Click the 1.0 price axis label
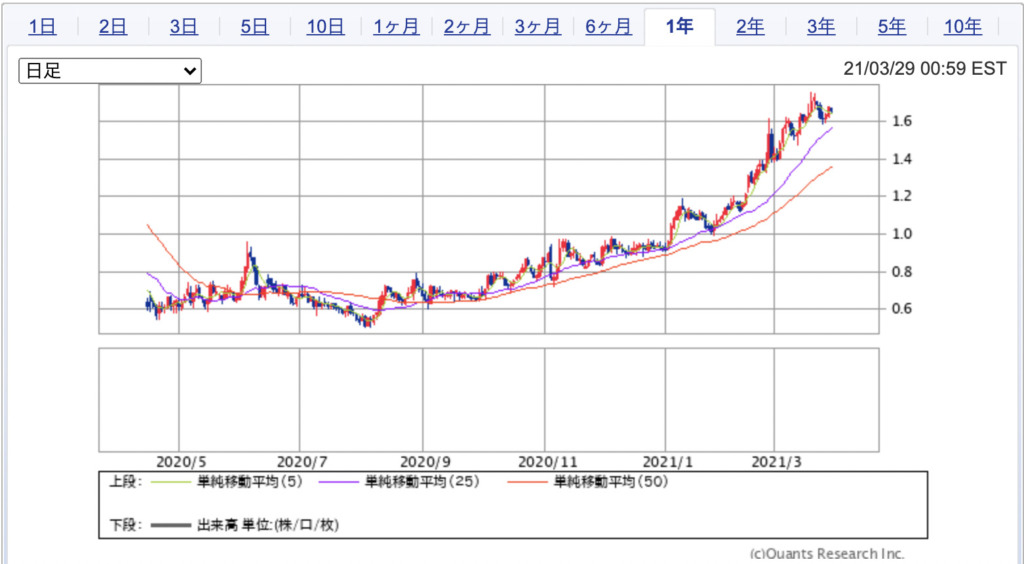Screen dimensions: 1024x564 [902, 234]
